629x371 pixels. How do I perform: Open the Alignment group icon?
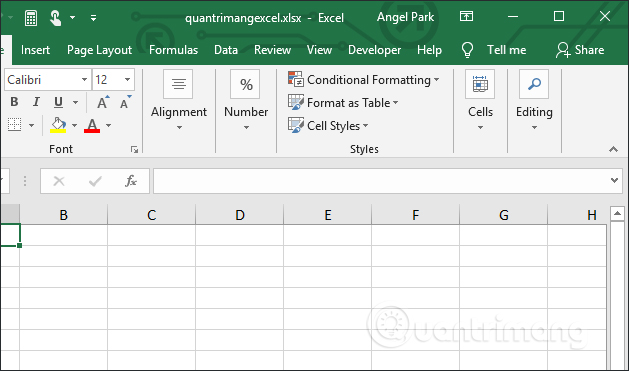[178, 84]
